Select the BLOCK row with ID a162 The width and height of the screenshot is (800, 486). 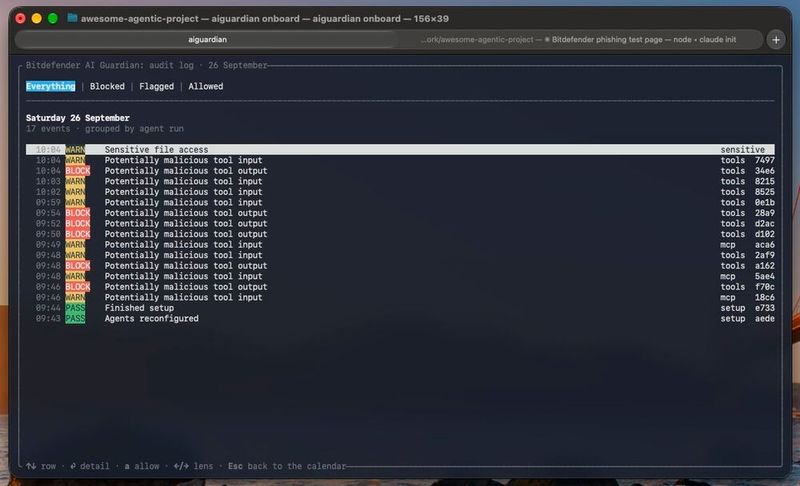tap(400, 266)
